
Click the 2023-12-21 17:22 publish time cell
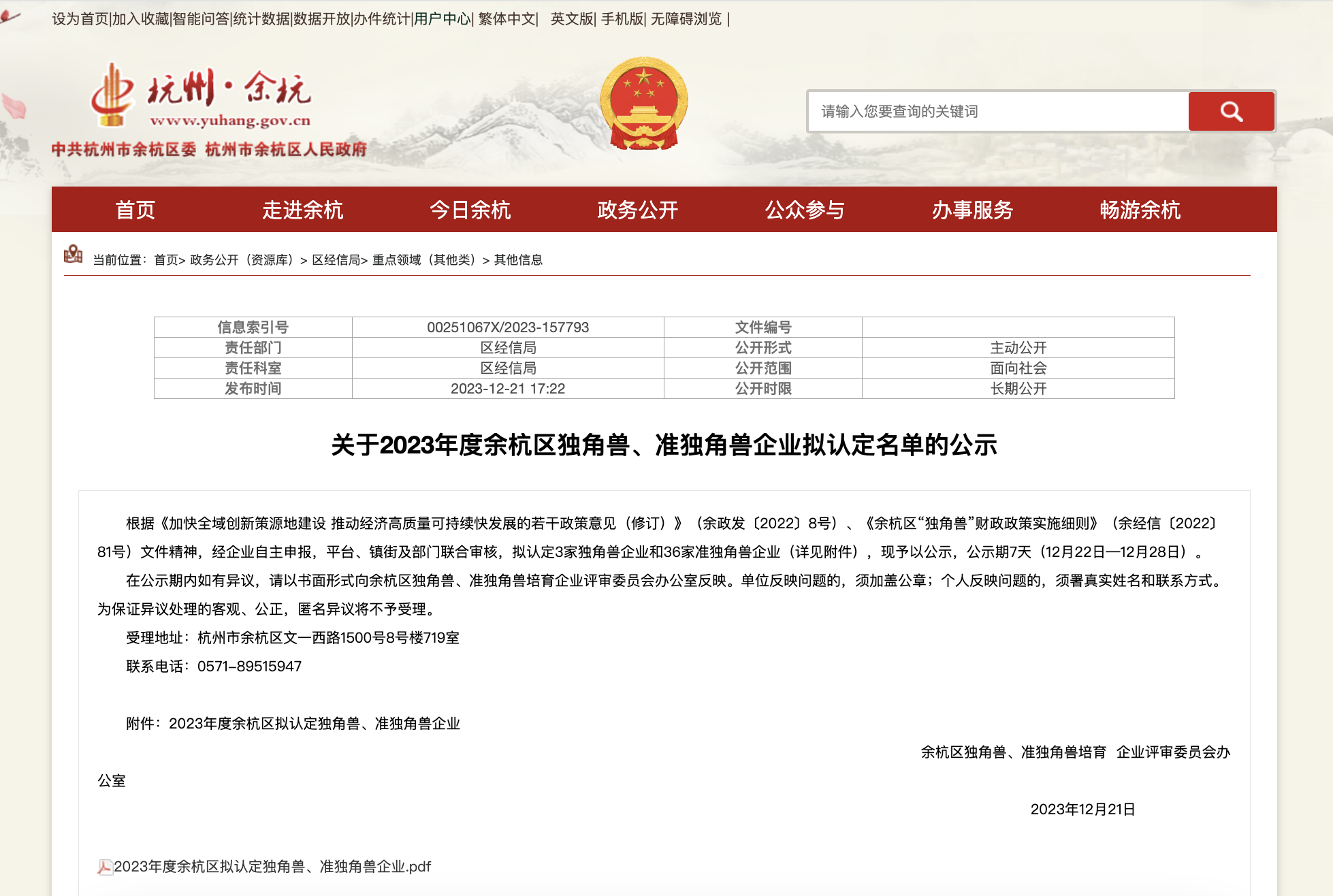(x=508, y=389)
